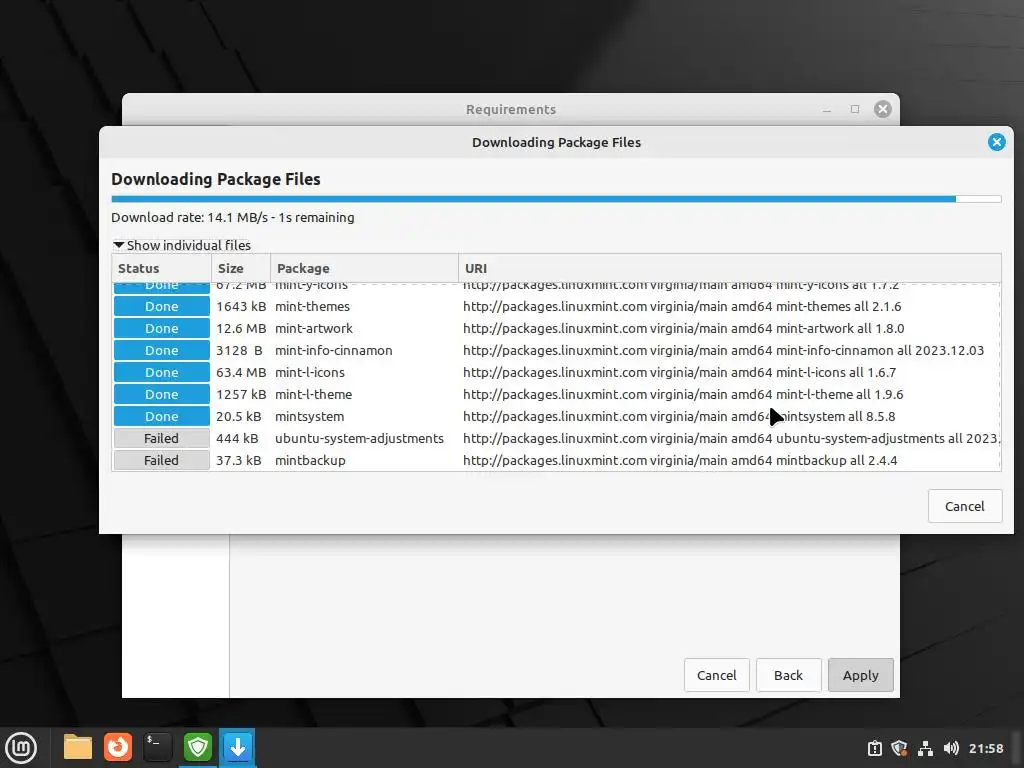Image resolution: width=1024 pixels, height=768 pixels.
Task: Open the clock showing 21:58
Action: click(985, 748)
